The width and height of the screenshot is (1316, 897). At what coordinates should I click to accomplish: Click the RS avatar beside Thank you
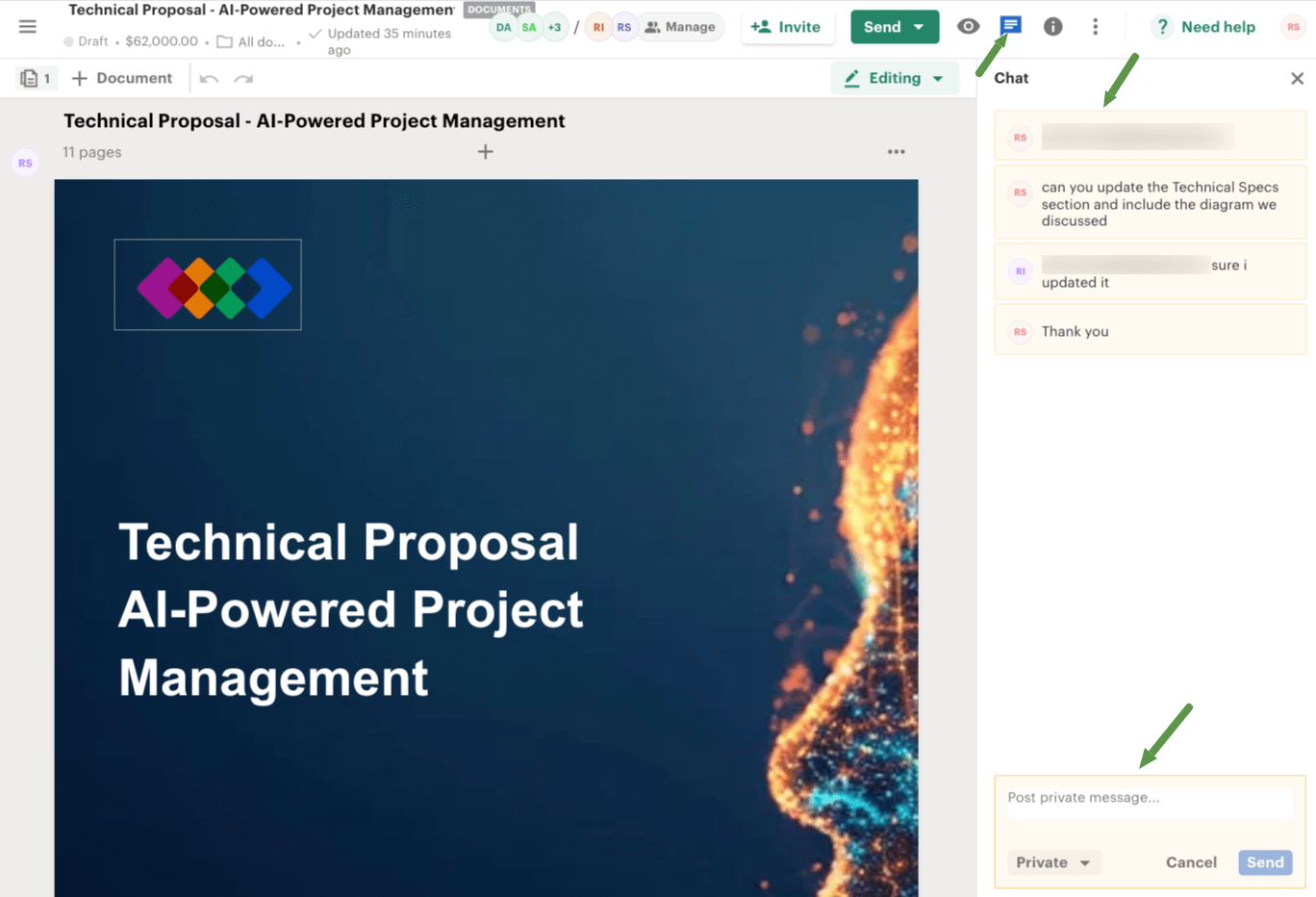pos(1020,332)
